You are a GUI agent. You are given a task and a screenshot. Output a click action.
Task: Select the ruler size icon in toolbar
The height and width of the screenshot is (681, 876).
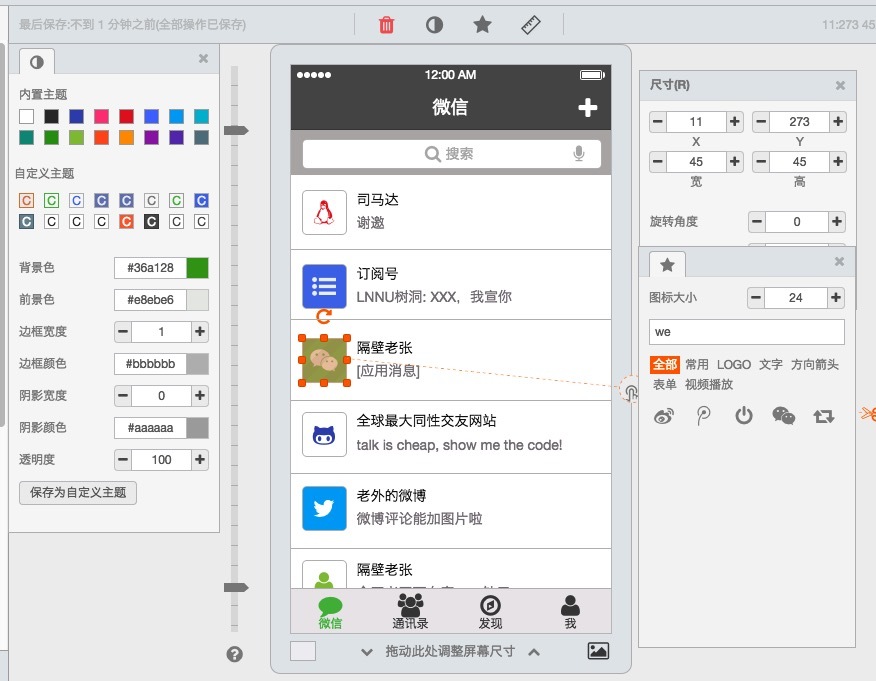[530, 25]
